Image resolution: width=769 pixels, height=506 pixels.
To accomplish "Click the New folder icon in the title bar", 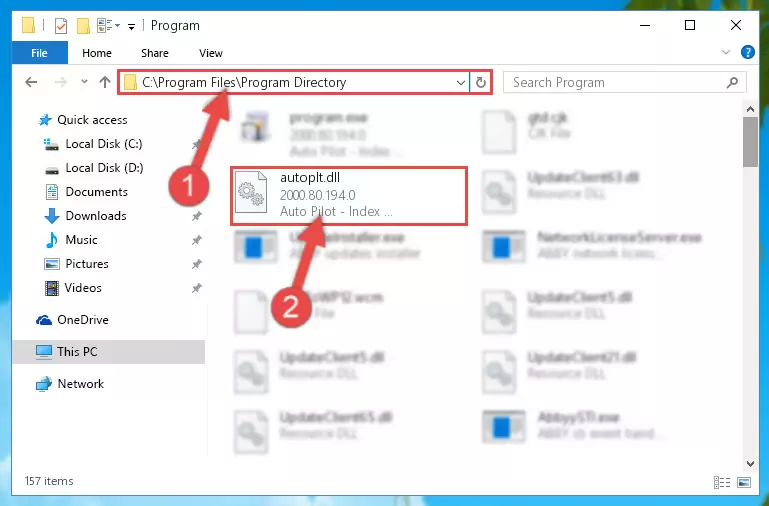I will 83,25.
